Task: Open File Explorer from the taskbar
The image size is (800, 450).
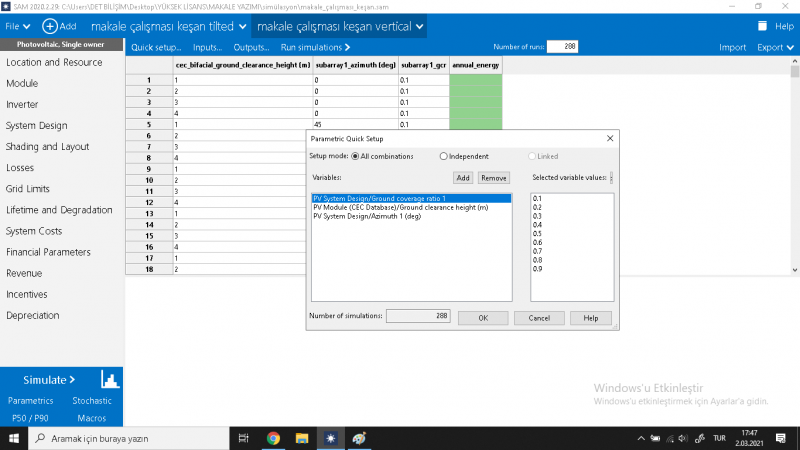Action: click(301, 438)
